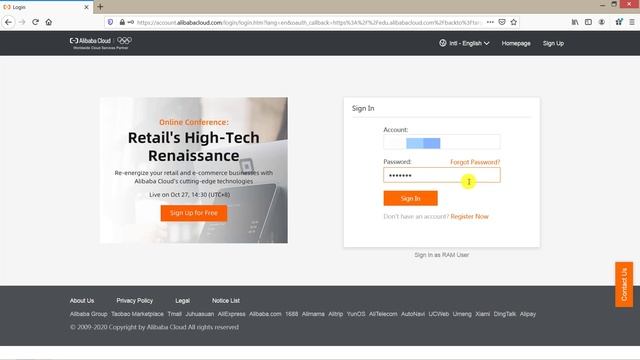Image resolution: width=640 pixels, height=360 pixels.
Task: Click the Sign In panel heading
Action: tap(363, 108)
